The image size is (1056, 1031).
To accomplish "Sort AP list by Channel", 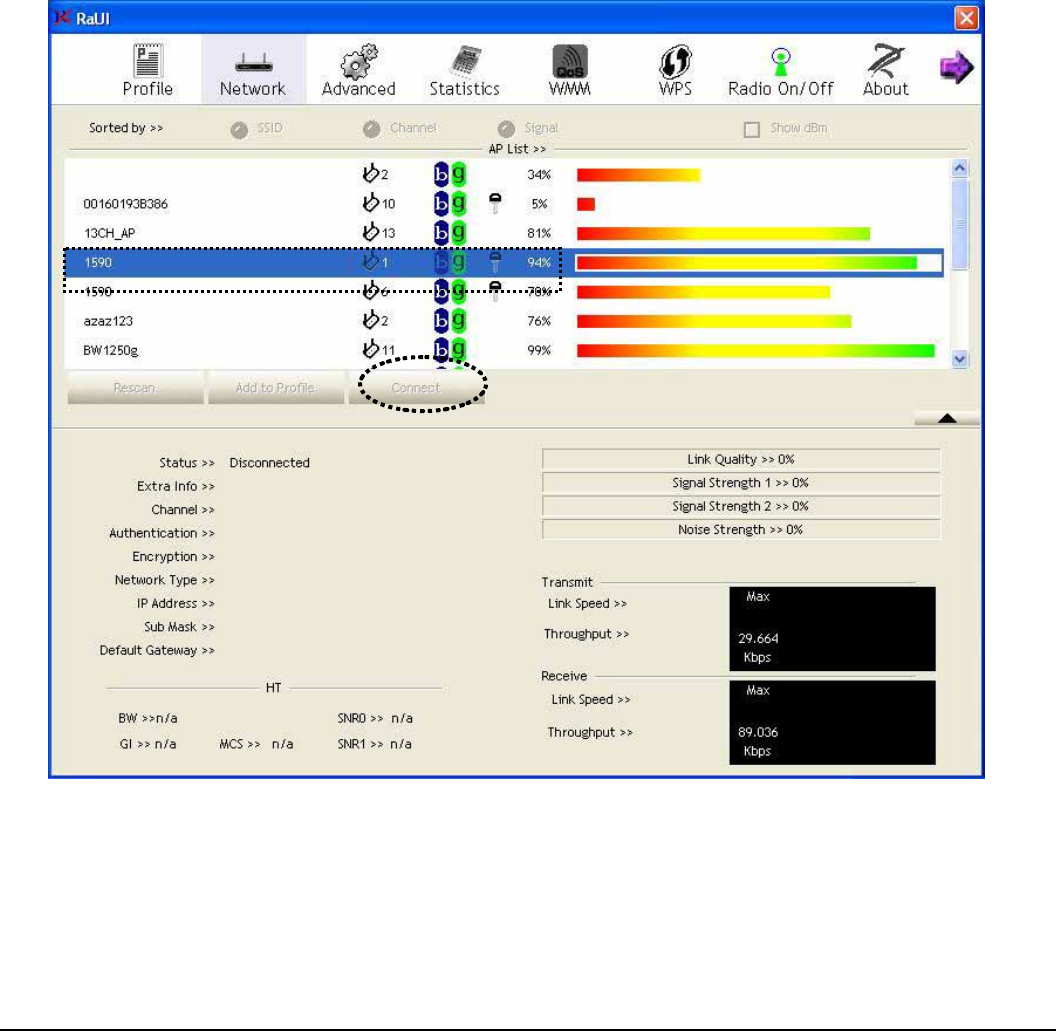I will coord(371,129).
